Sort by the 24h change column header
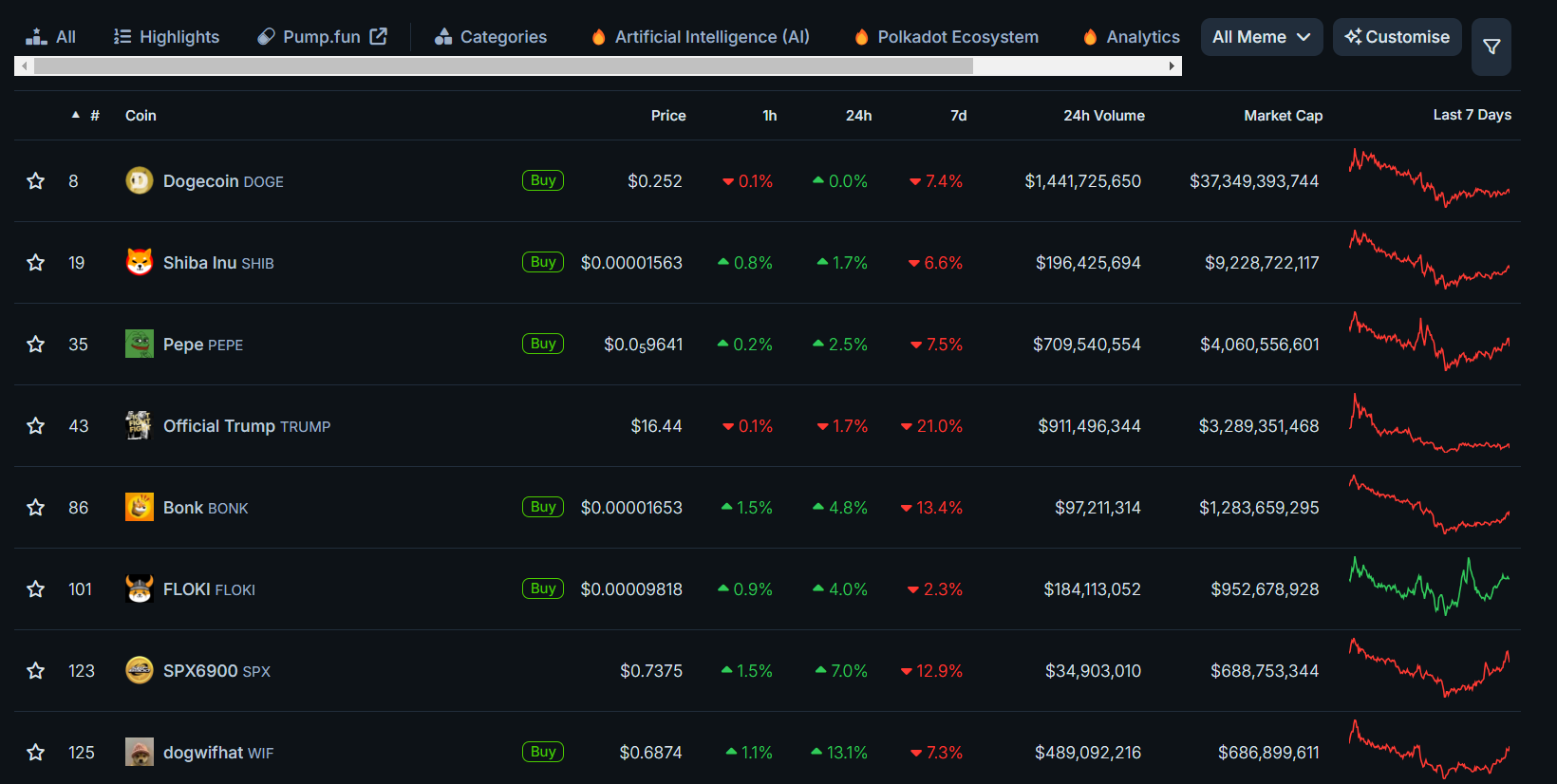This screenshot has width=1557, height=784. [858, 115]
